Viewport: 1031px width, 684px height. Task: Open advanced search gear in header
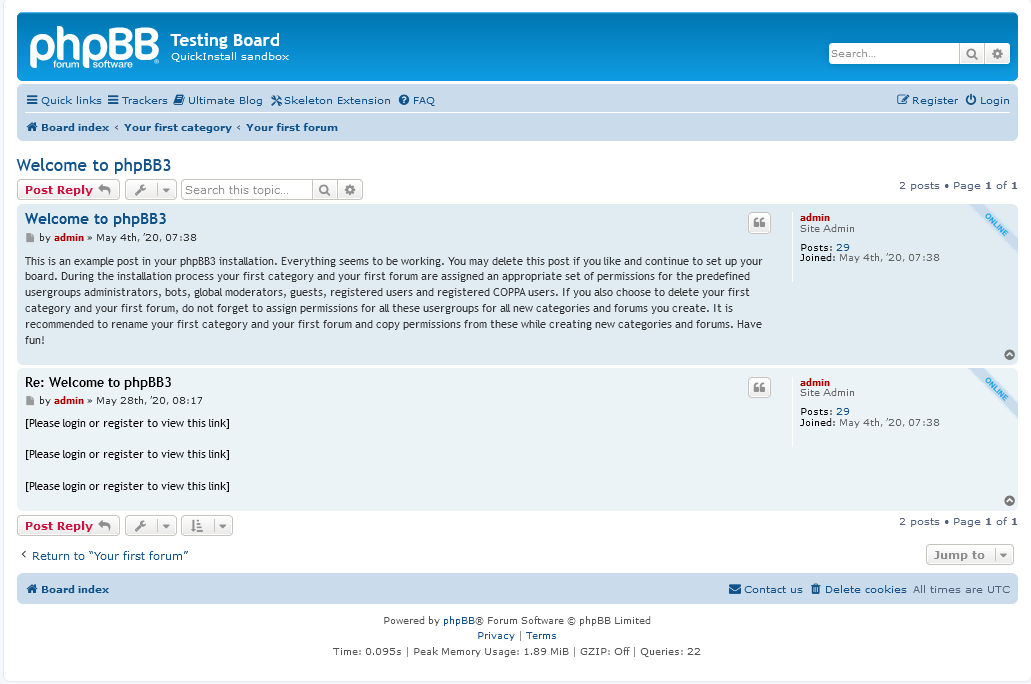point(997,54)
